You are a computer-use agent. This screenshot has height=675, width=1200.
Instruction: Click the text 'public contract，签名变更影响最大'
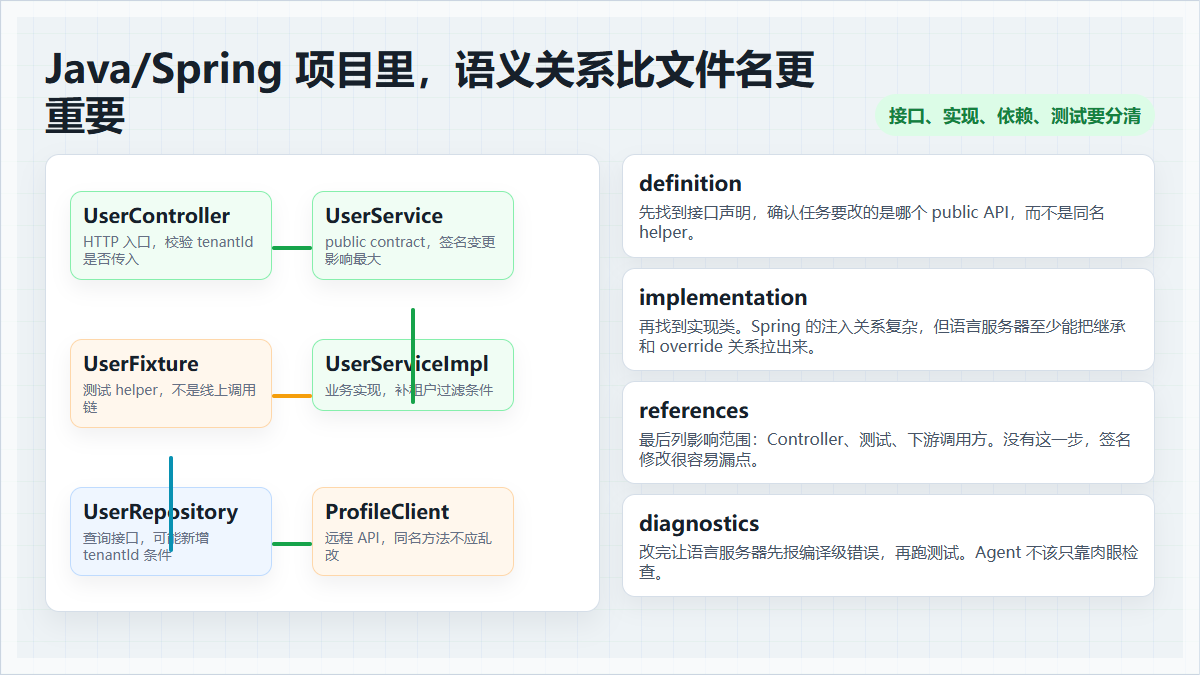click(x=410, y=250)
